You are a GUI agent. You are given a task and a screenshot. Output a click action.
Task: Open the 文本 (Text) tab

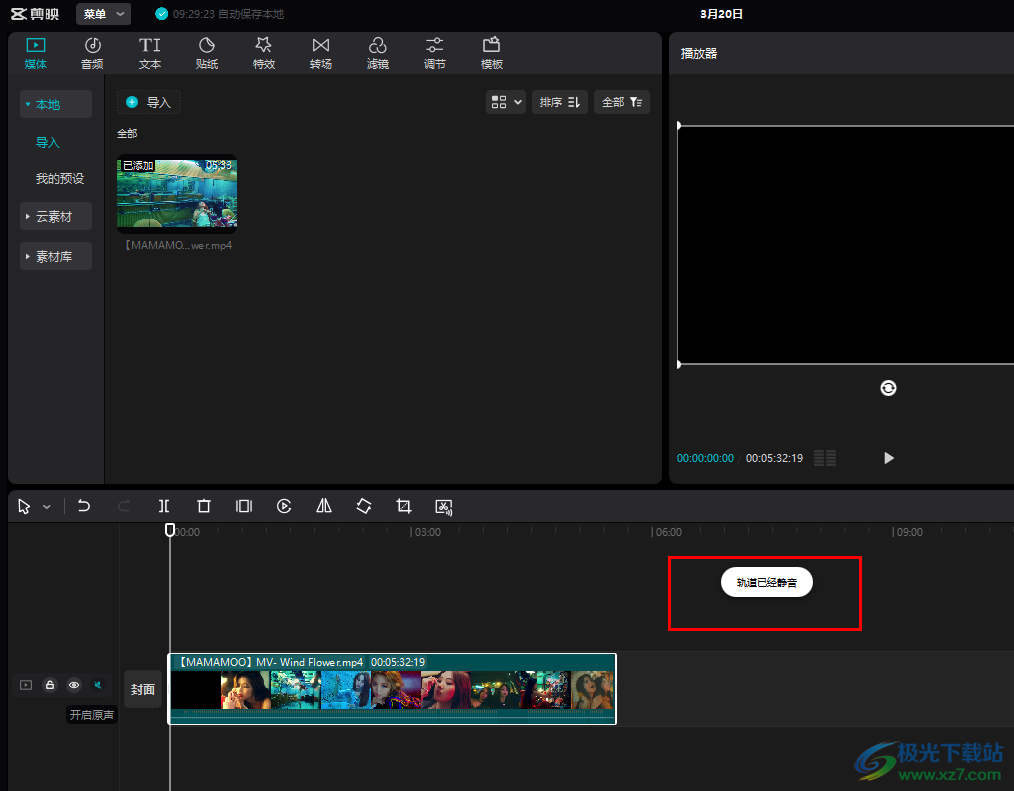(x=149, y=53)
